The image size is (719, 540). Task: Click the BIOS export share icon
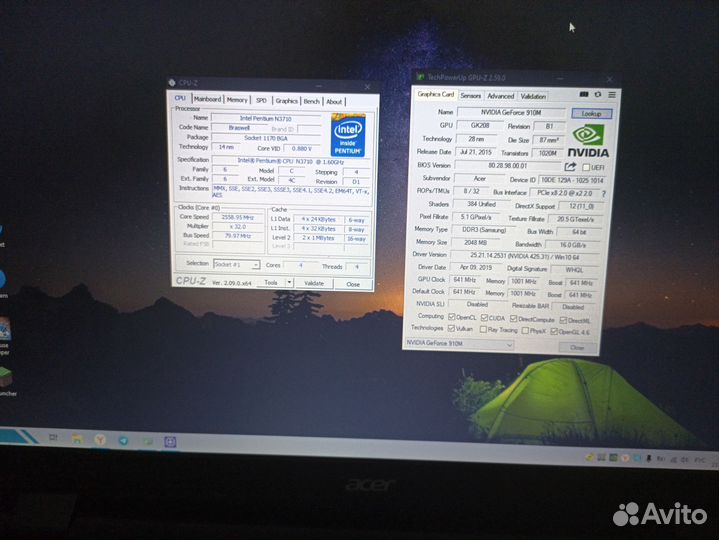coord(570,167)
